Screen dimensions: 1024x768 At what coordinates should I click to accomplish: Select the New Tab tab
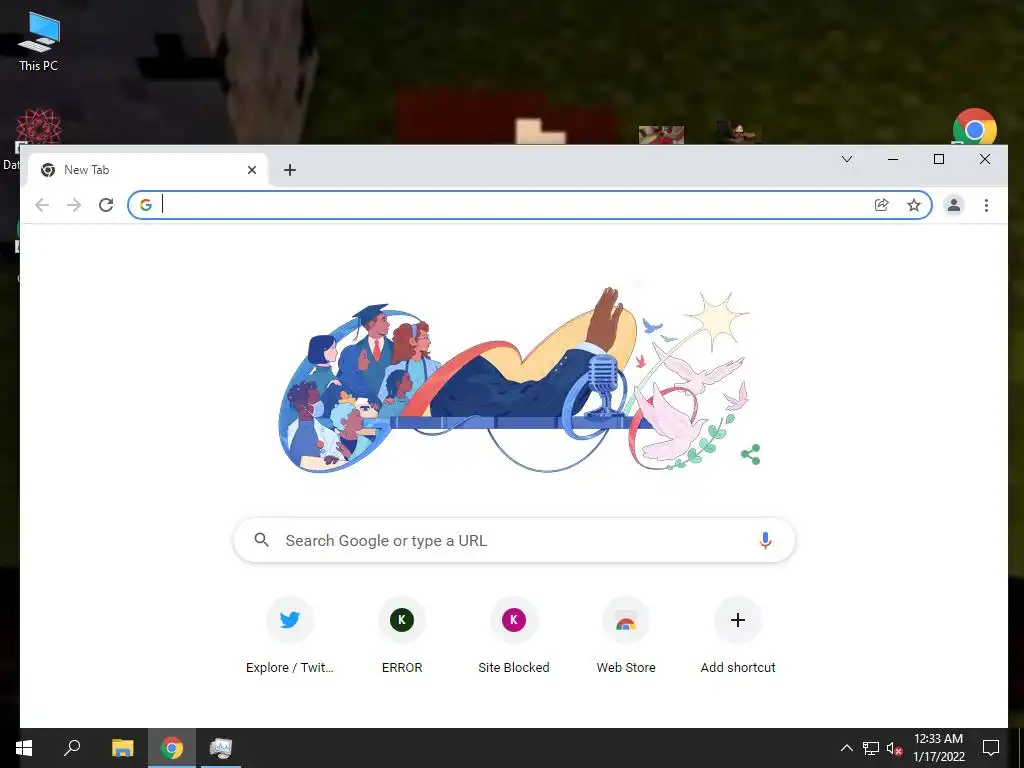pyautogui.click(x=148, y=170)
